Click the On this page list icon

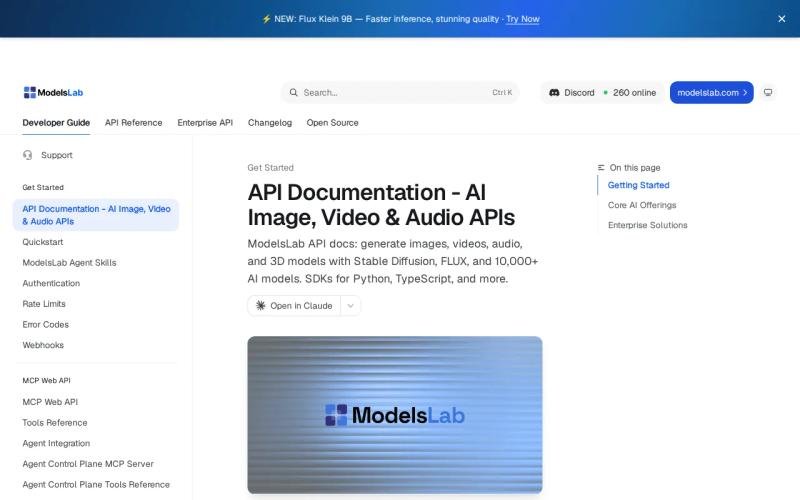click(601, 168)
